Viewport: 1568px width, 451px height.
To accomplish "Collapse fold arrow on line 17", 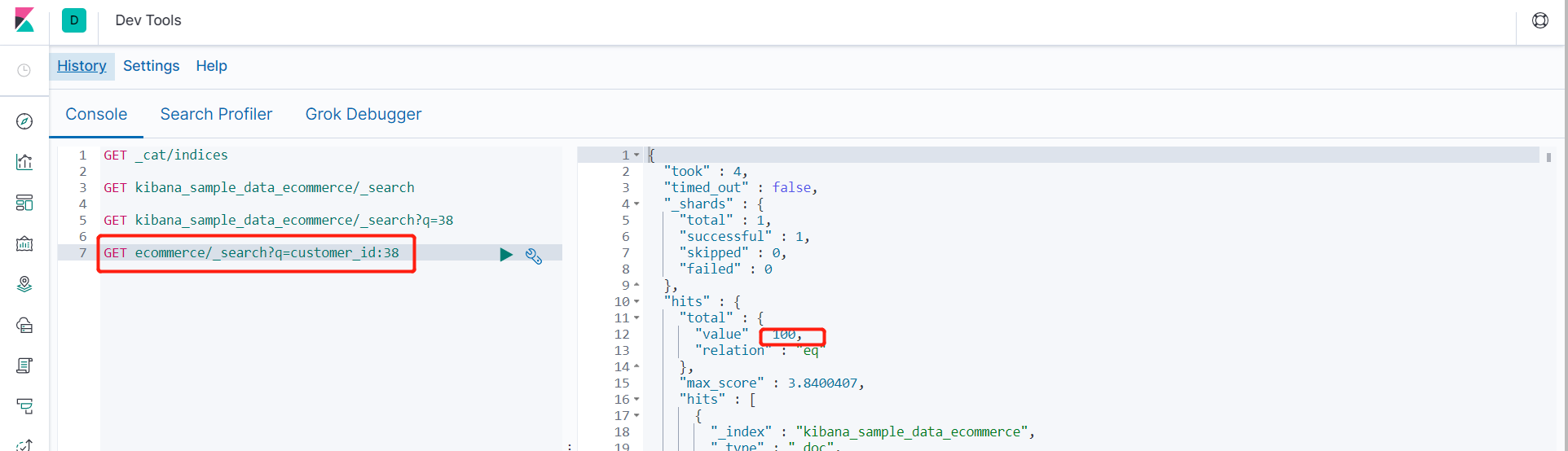I will (636, 415).
